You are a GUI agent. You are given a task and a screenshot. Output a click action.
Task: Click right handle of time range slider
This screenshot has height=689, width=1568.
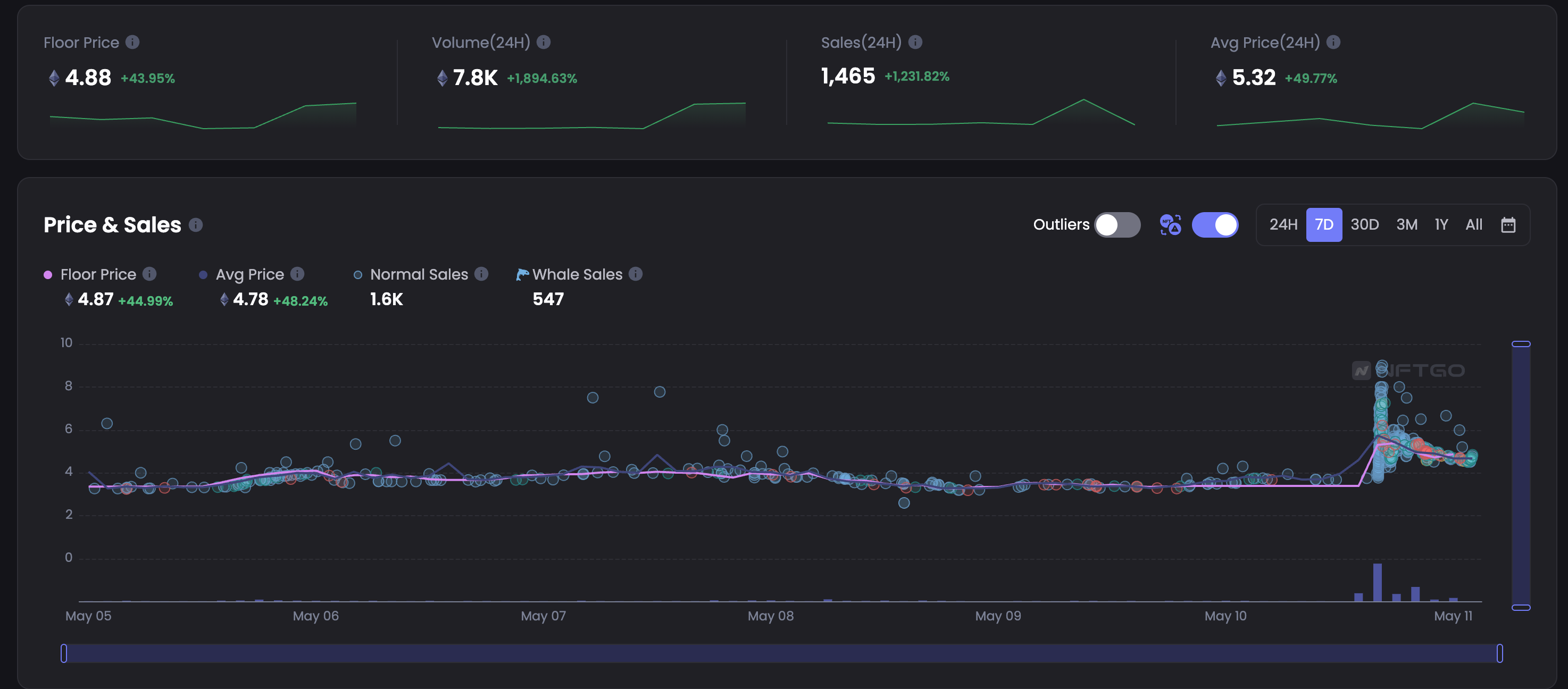coord(1499,654)
